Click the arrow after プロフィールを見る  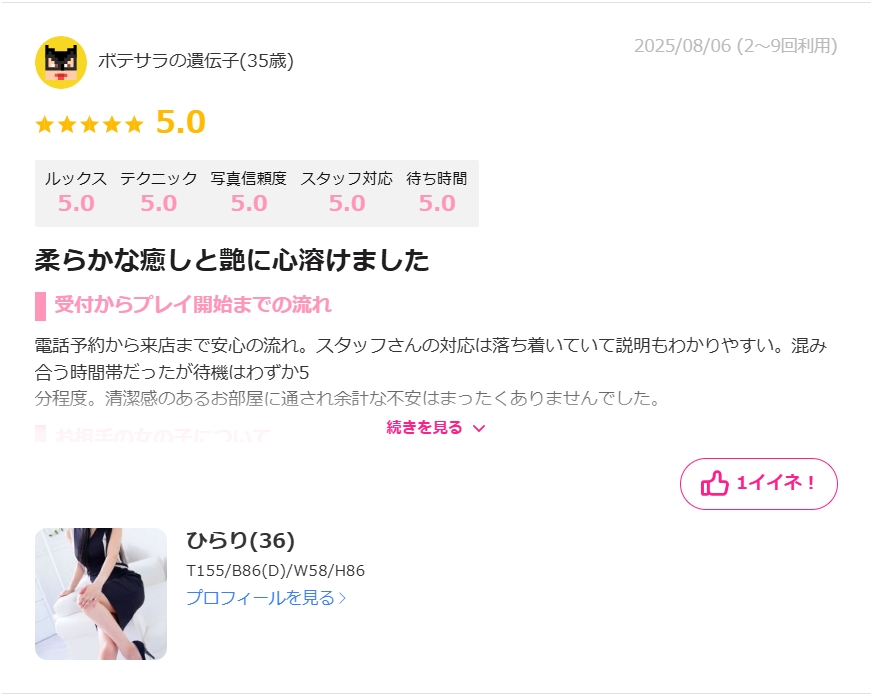[x=343, y=598]
